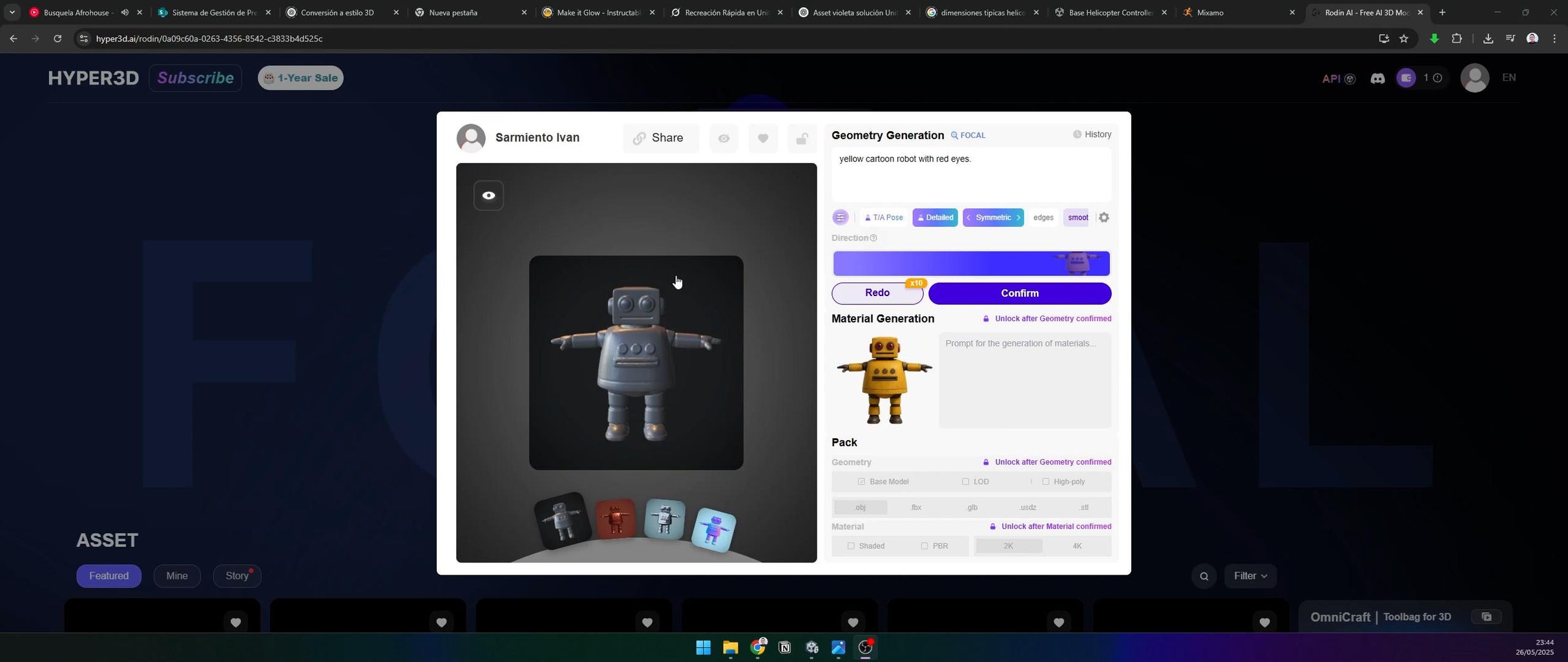
Task: Select the .usdz export format
Action: (1028, 507)
